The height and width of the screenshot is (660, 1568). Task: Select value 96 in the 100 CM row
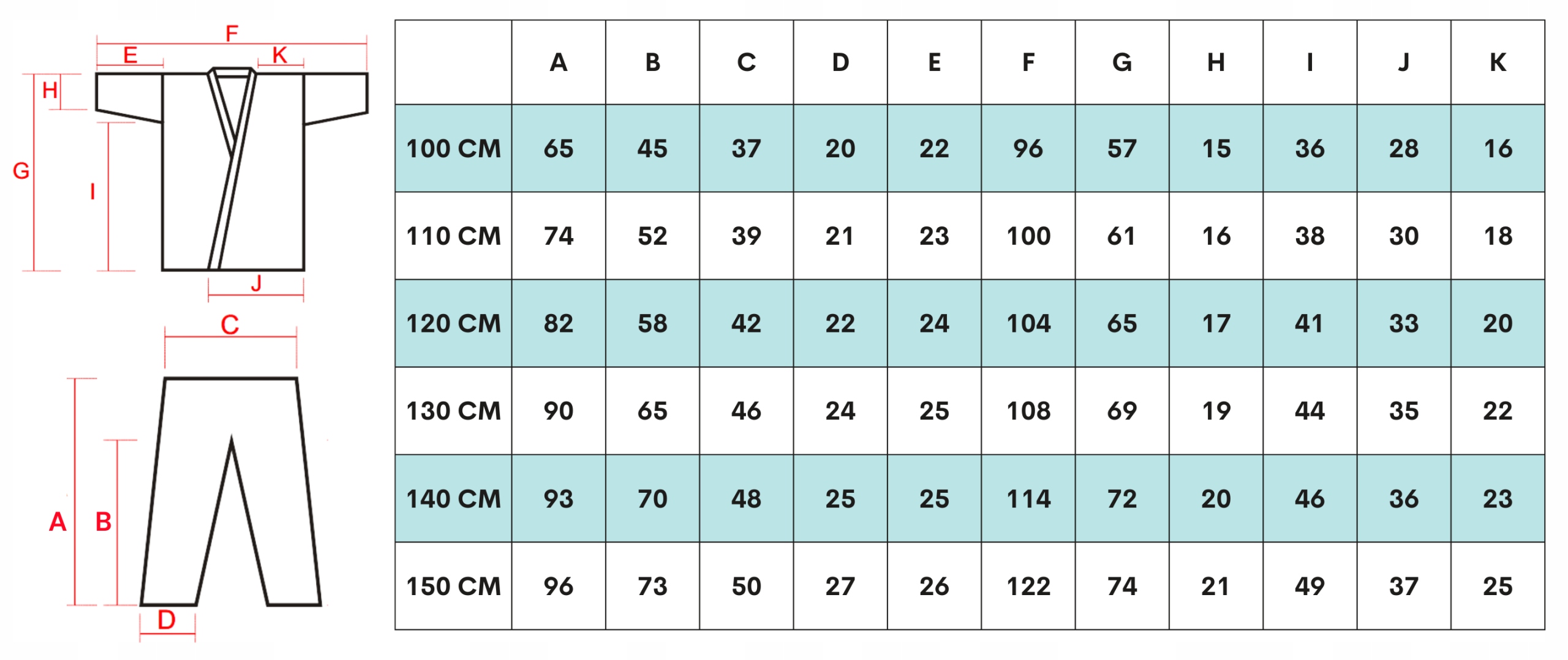point(1028,149)
